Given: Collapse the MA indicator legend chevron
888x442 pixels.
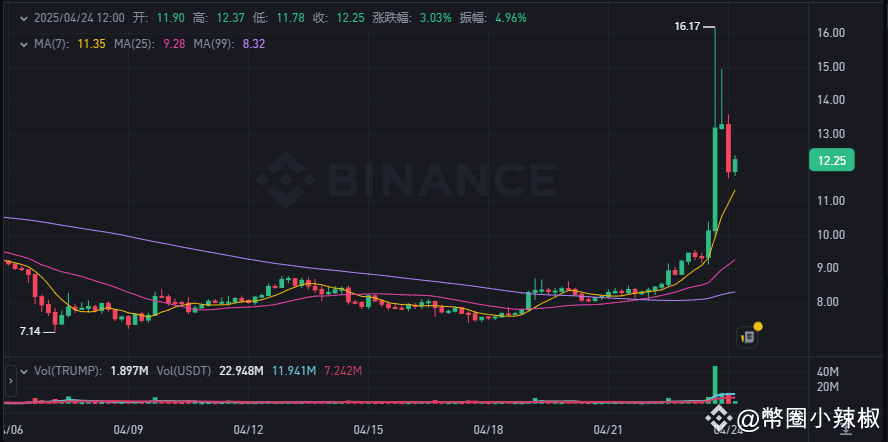Looking at the screenshot, I should click(24, 44).
